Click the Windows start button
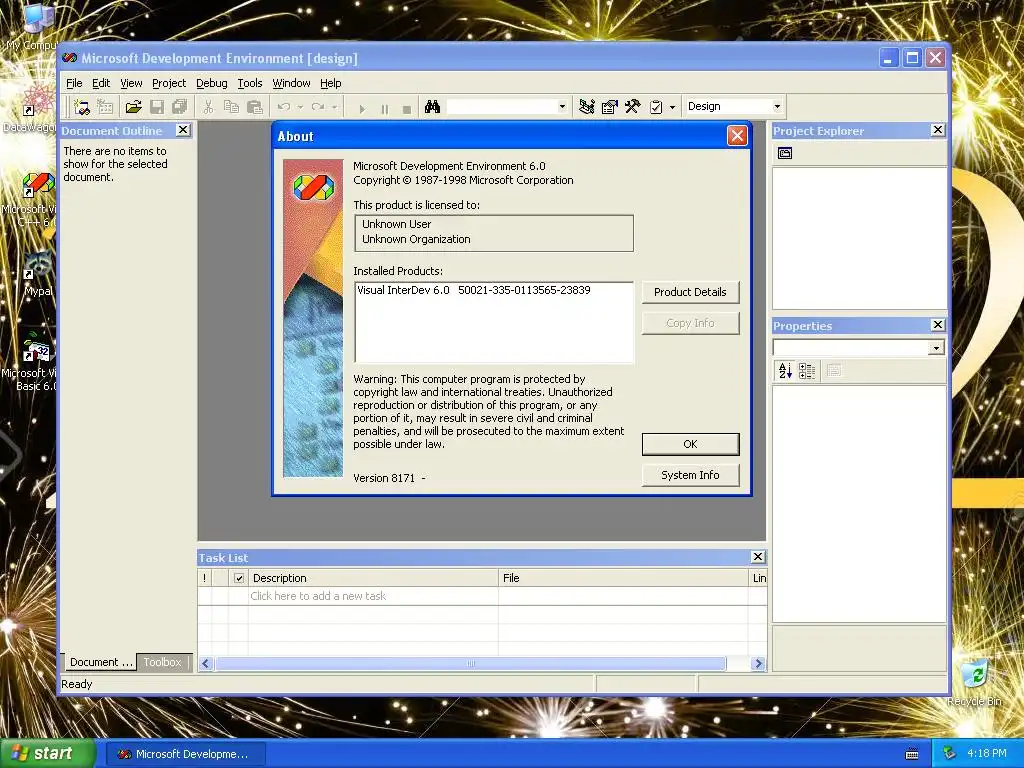The image size is (1024, 768). point(47,754)
